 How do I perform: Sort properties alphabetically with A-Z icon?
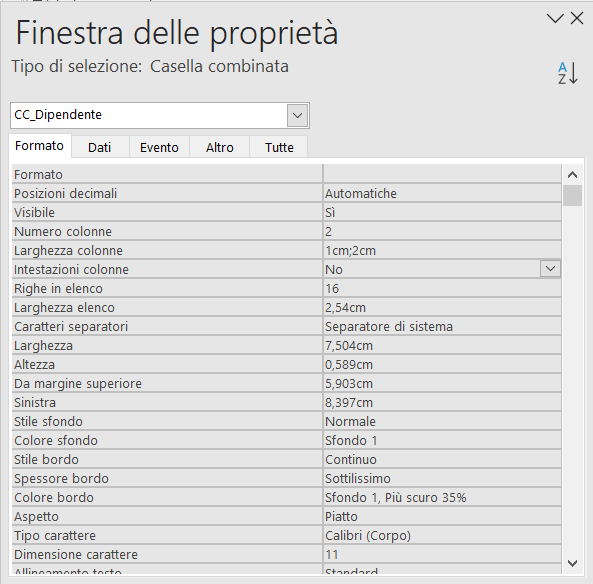click(x=568, y=73)
